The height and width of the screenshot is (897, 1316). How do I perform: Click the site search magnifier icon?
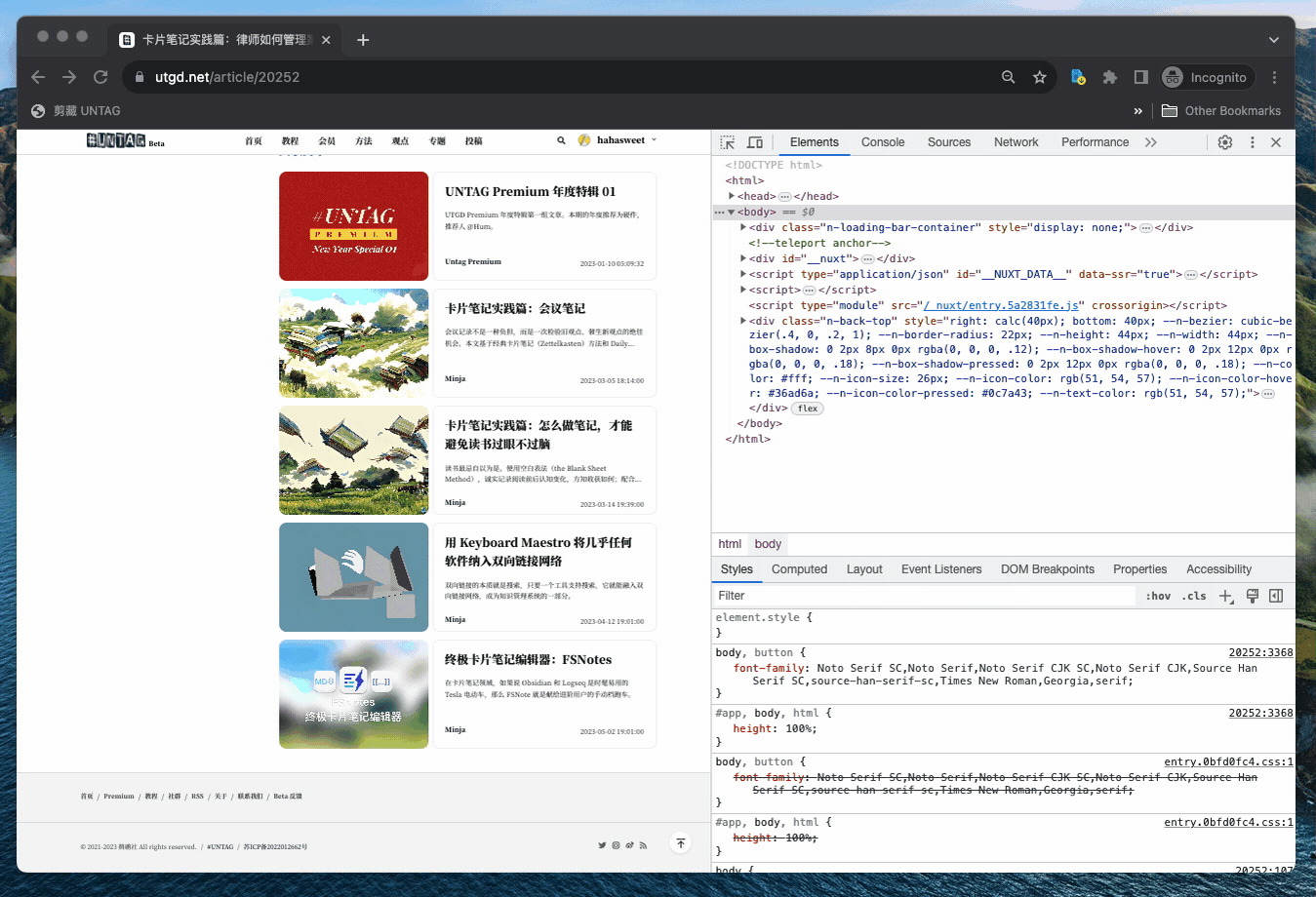point(561,140)
